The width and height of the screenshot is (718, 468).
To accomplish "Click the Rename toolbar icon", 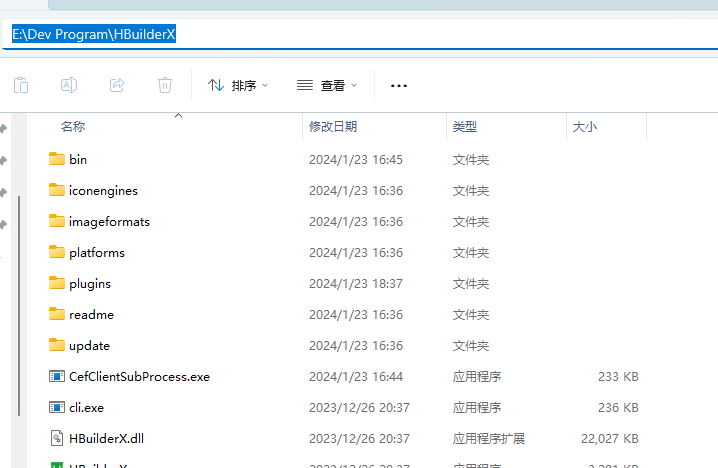I will [x=69, y=85].
